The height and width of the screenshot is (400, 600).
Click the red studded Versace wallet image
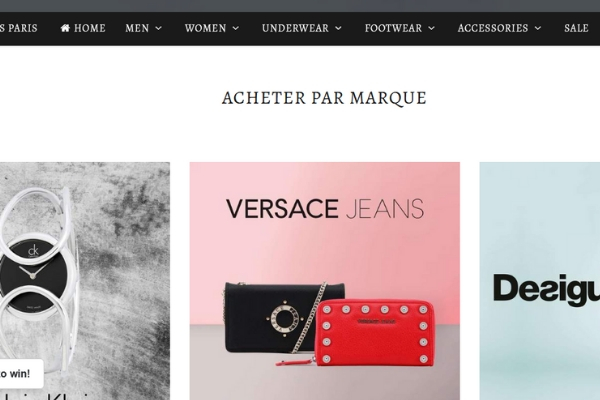[374, 332]
